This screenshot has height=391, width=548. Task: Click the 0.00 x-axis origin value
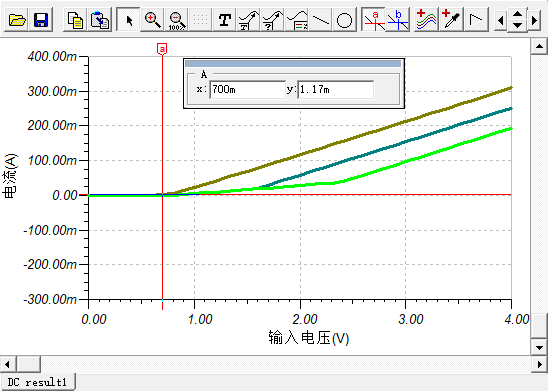point(94,319)
